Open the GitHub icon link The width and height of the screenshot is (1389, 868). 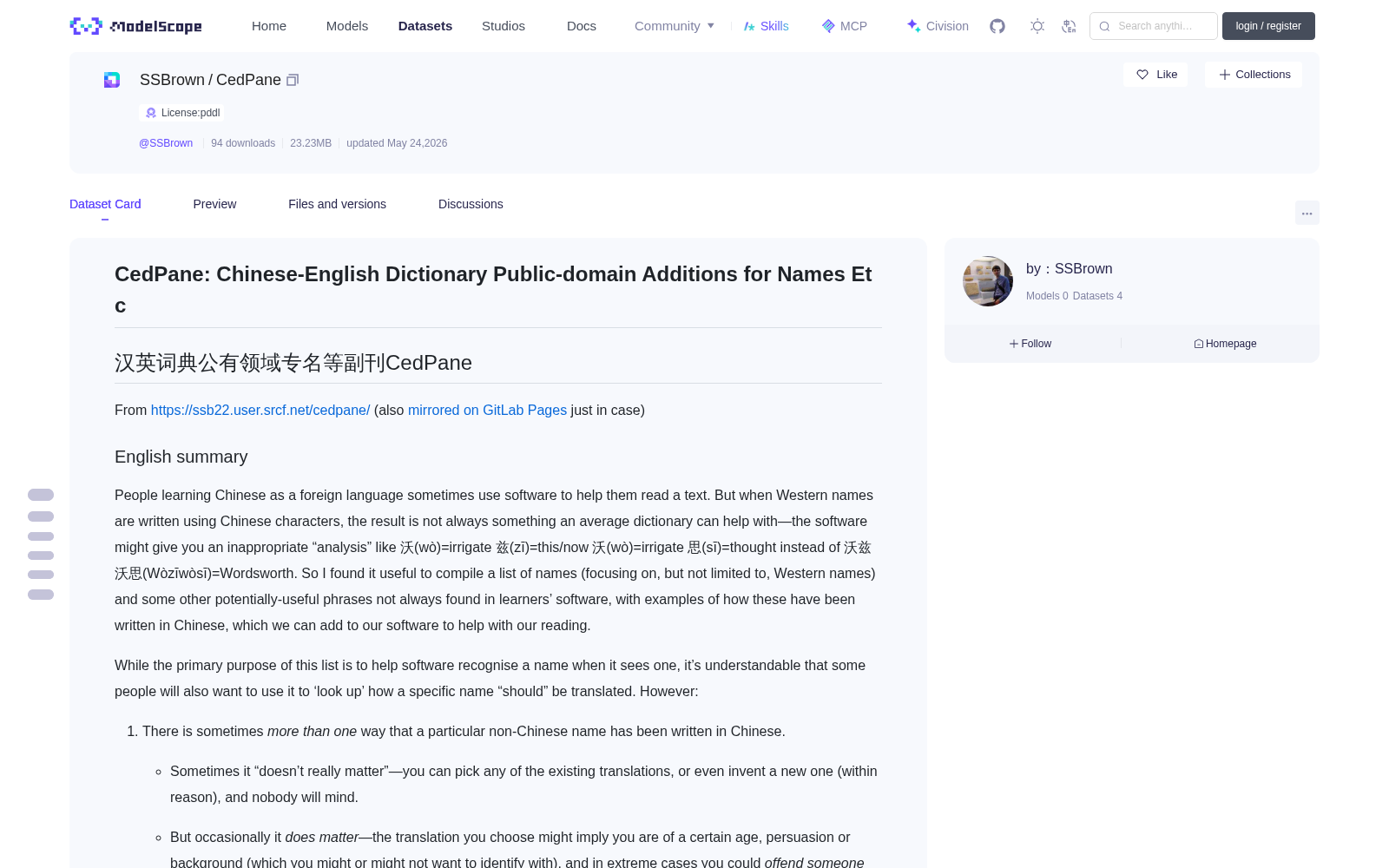point(997,26)
